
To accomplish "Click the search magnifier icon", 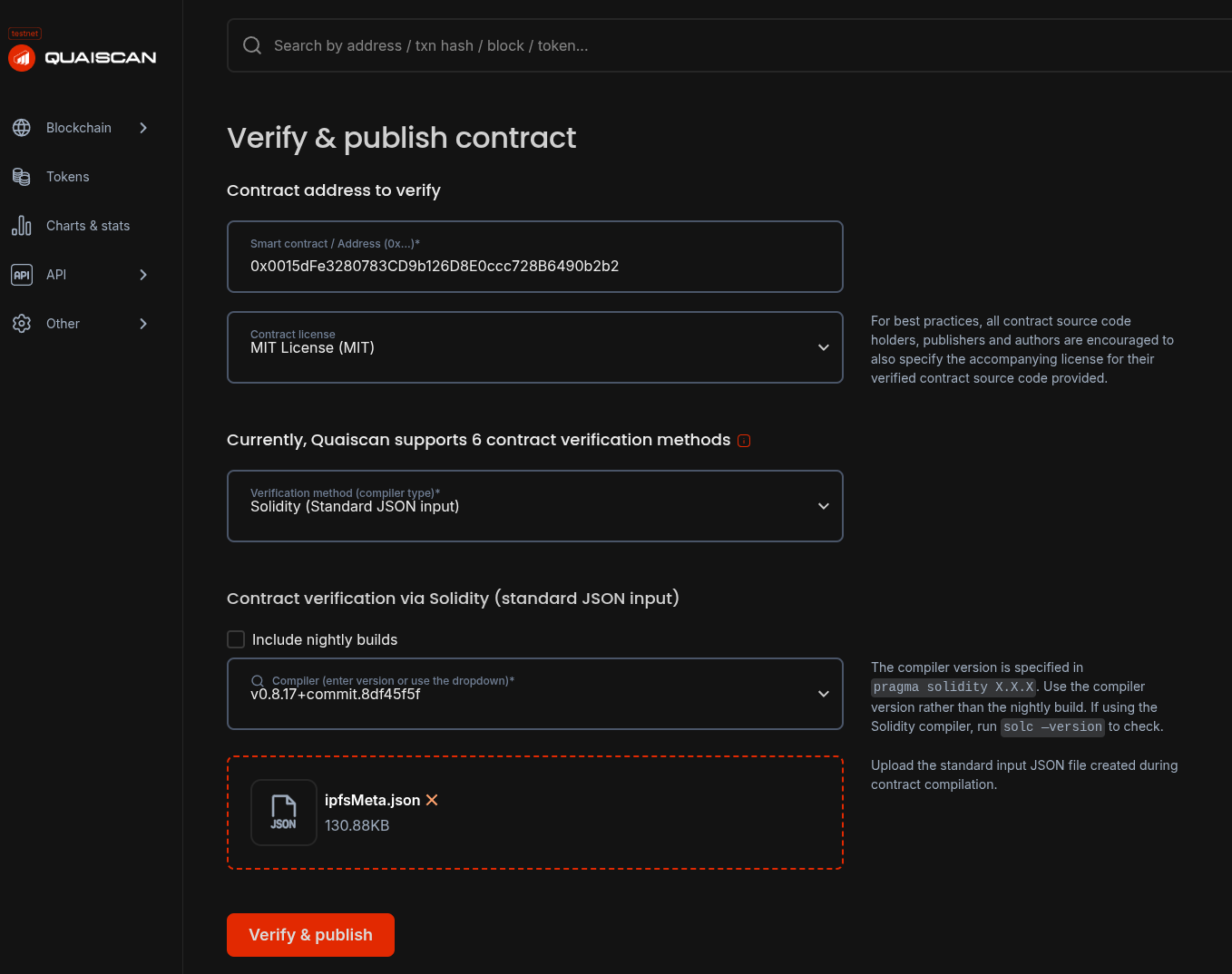I will click(x=252, y=45).
